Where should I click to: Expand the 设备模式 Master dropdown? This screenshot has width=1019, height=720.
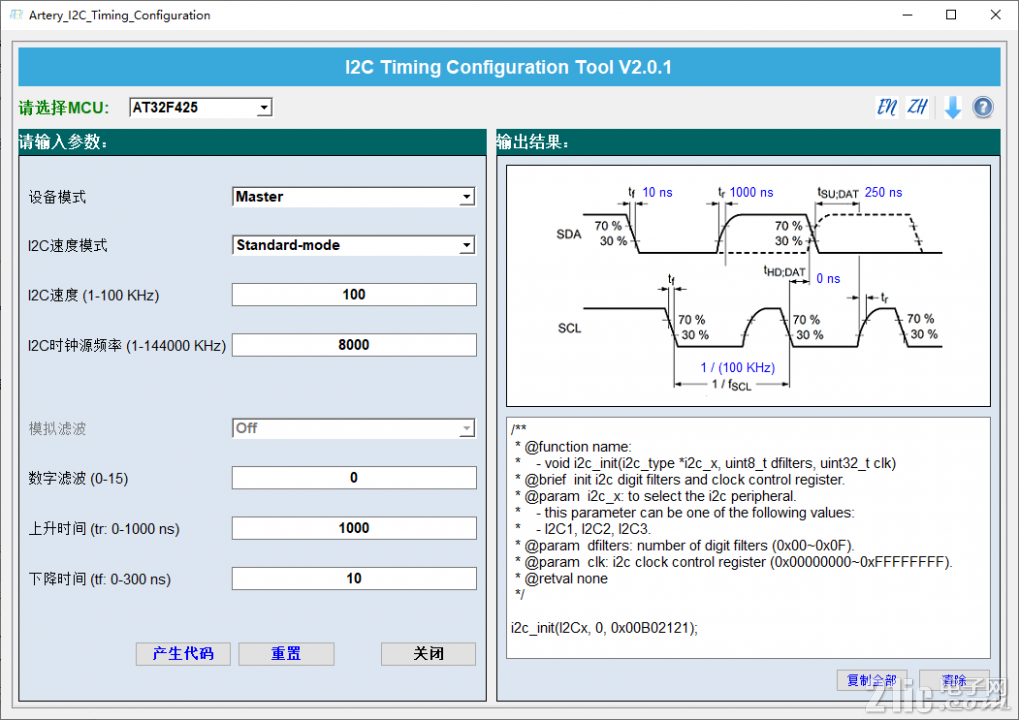(354, 196)
